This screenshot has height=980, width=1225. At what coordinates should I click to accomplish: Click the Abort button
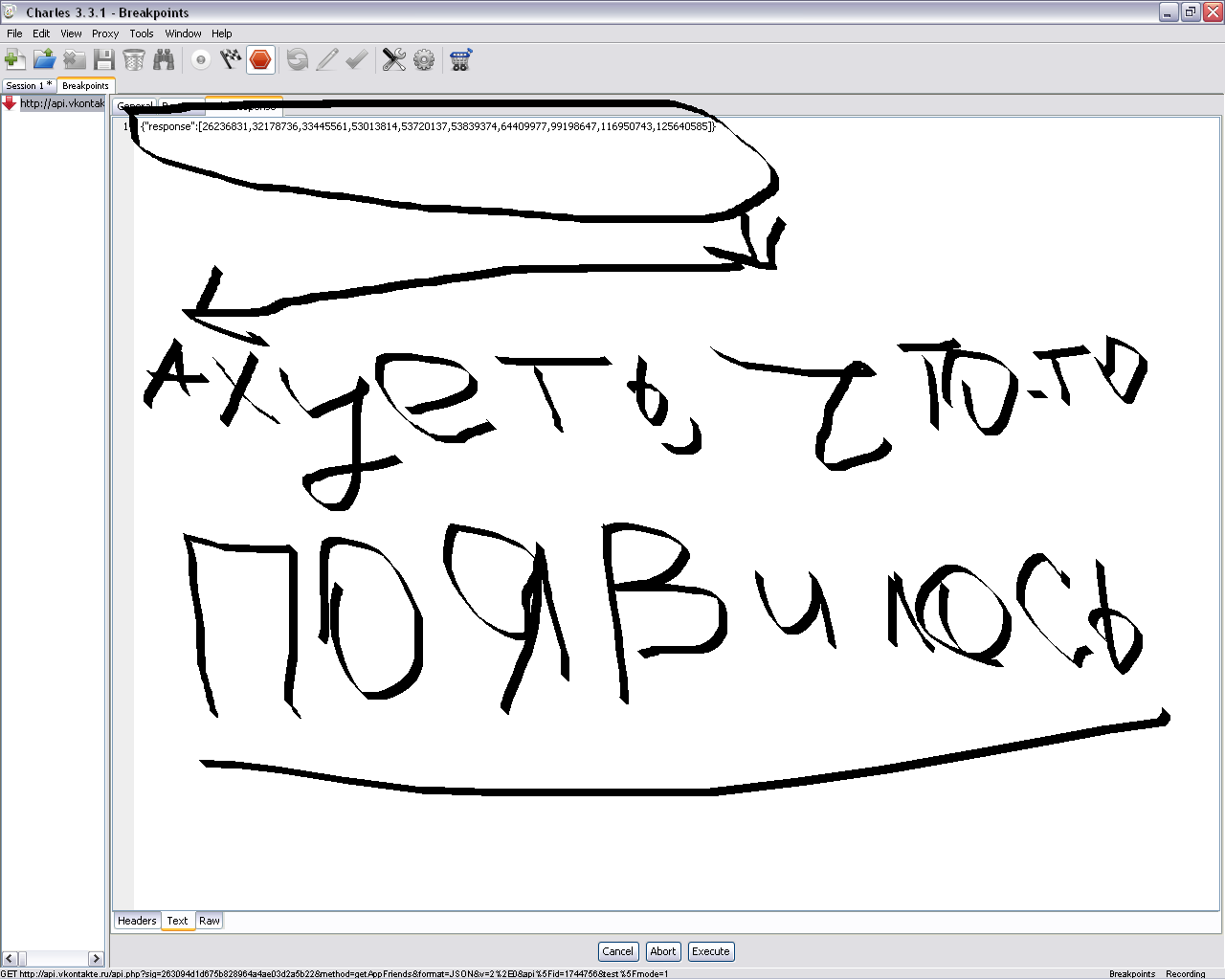663,951
